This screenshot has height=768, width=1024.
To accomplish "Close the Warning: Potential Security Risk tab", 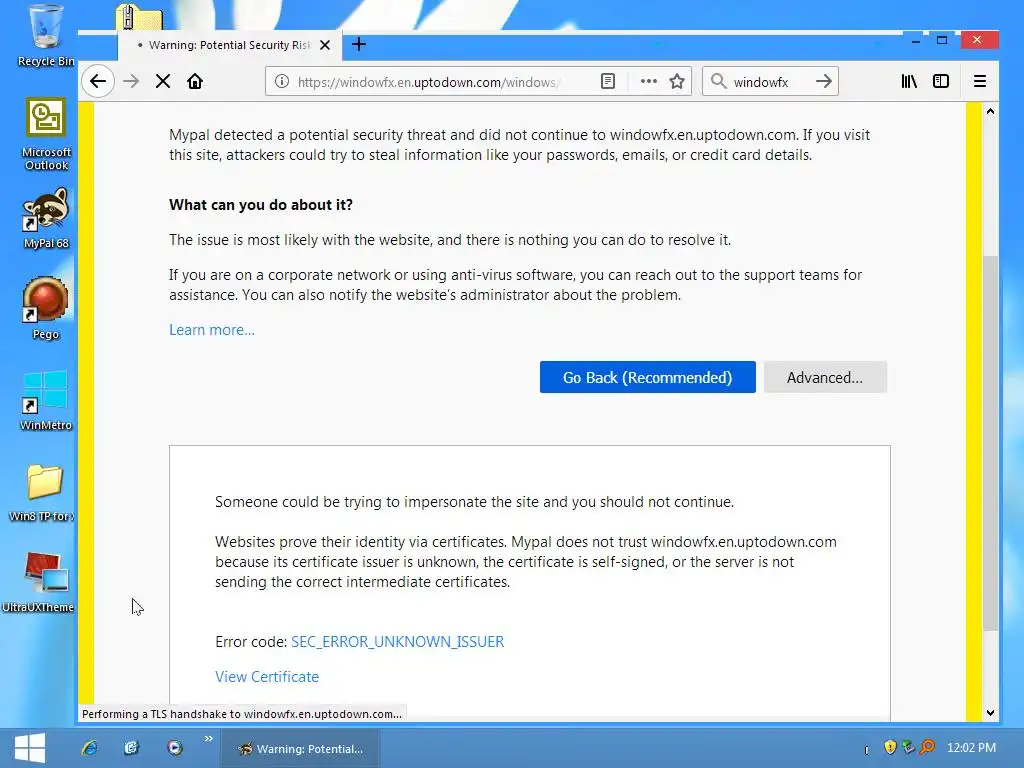I will tap(325, 45).
